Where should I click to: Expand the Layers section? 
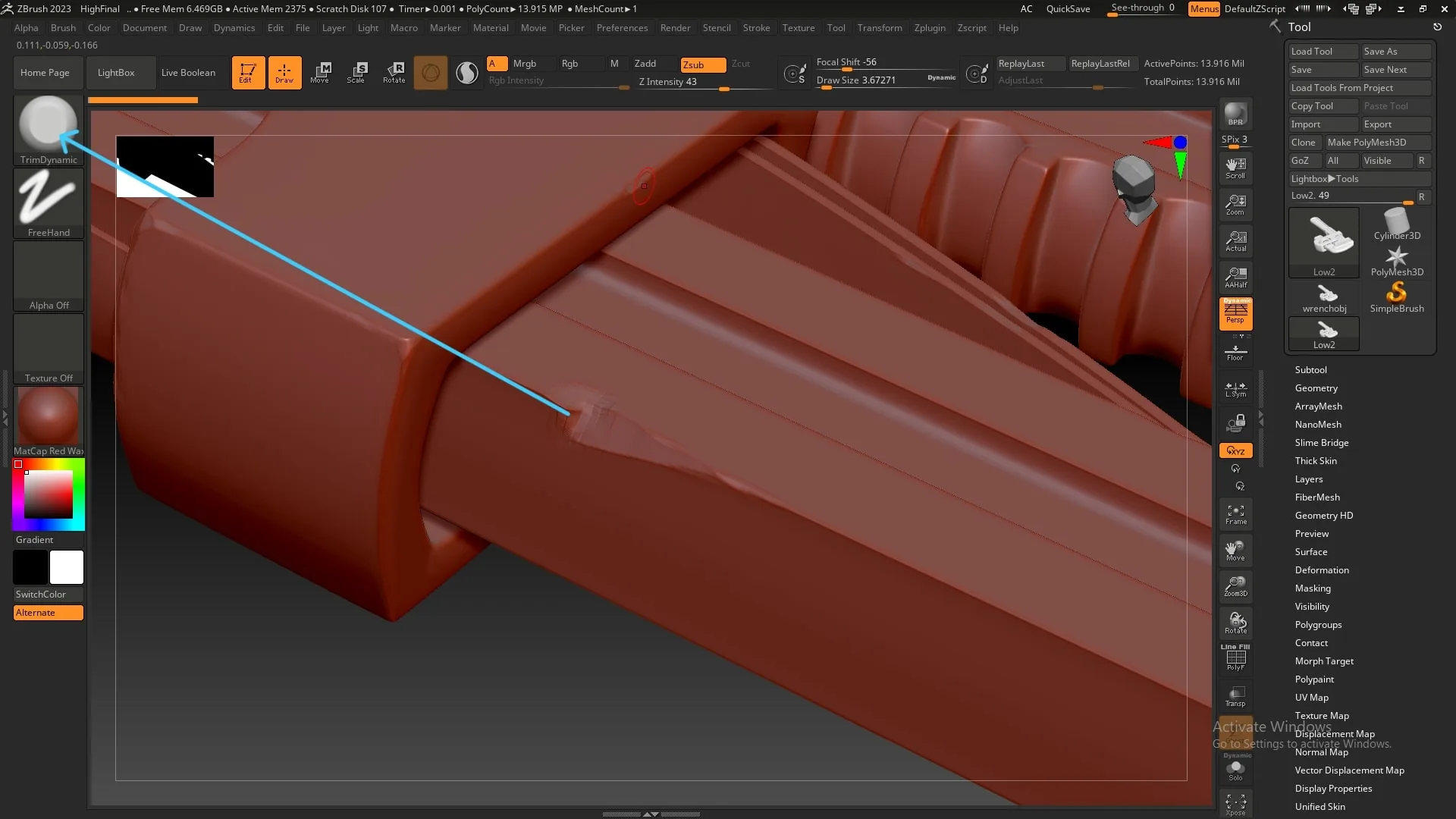(1308, 479)
